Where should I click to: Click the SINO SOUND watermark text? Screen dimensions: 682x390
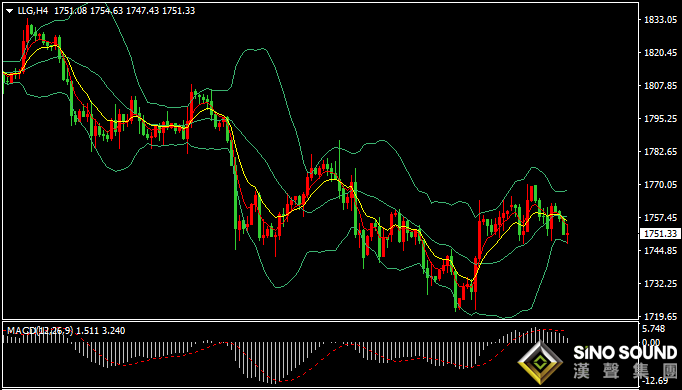625,353
